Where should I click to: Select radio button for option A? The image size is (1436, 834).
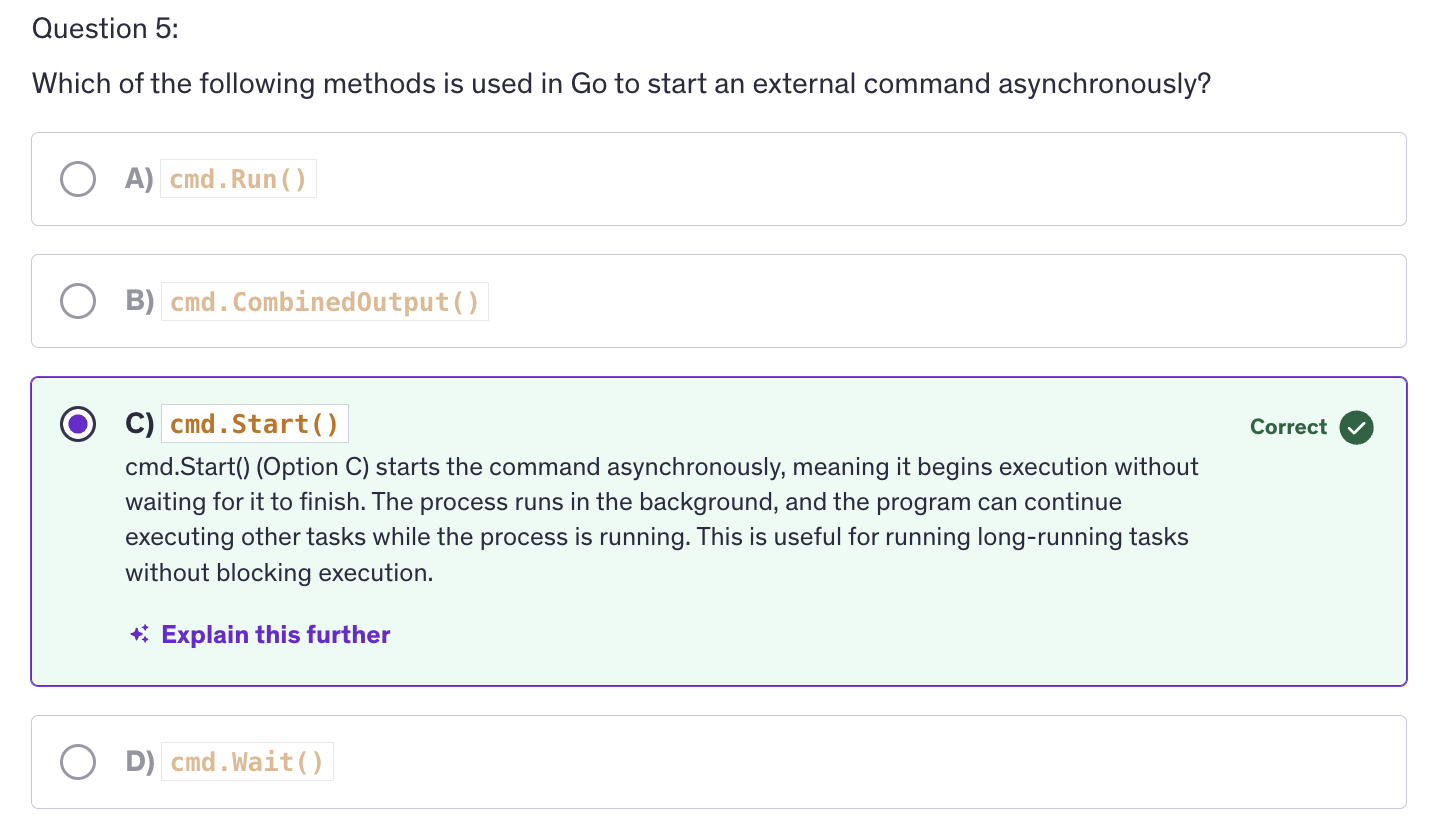(78, 179)
